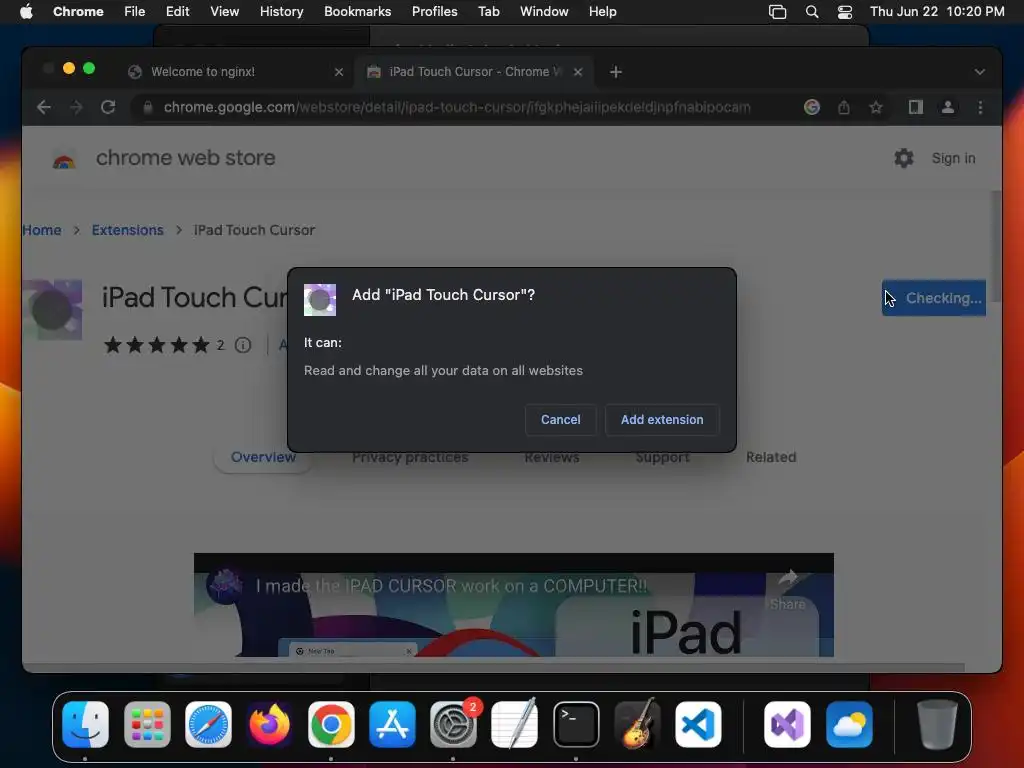This screenshot has height=768, width=1024.
Task: Click the page vertical scrollbar
Action: 995,247
